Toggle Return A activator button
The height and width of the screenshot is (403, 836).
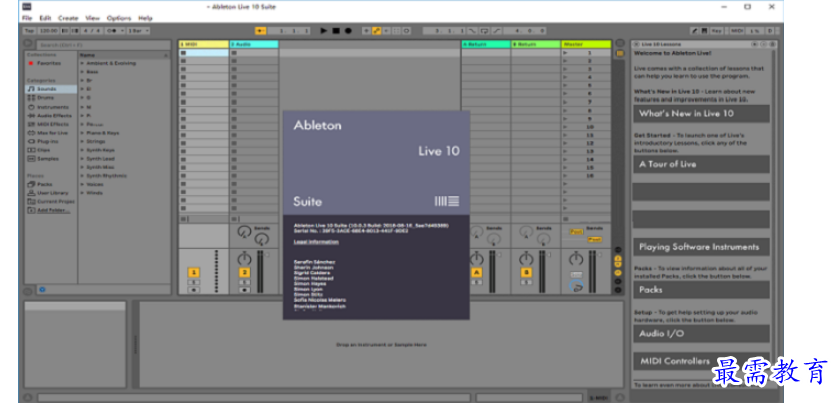click(476, 272)
